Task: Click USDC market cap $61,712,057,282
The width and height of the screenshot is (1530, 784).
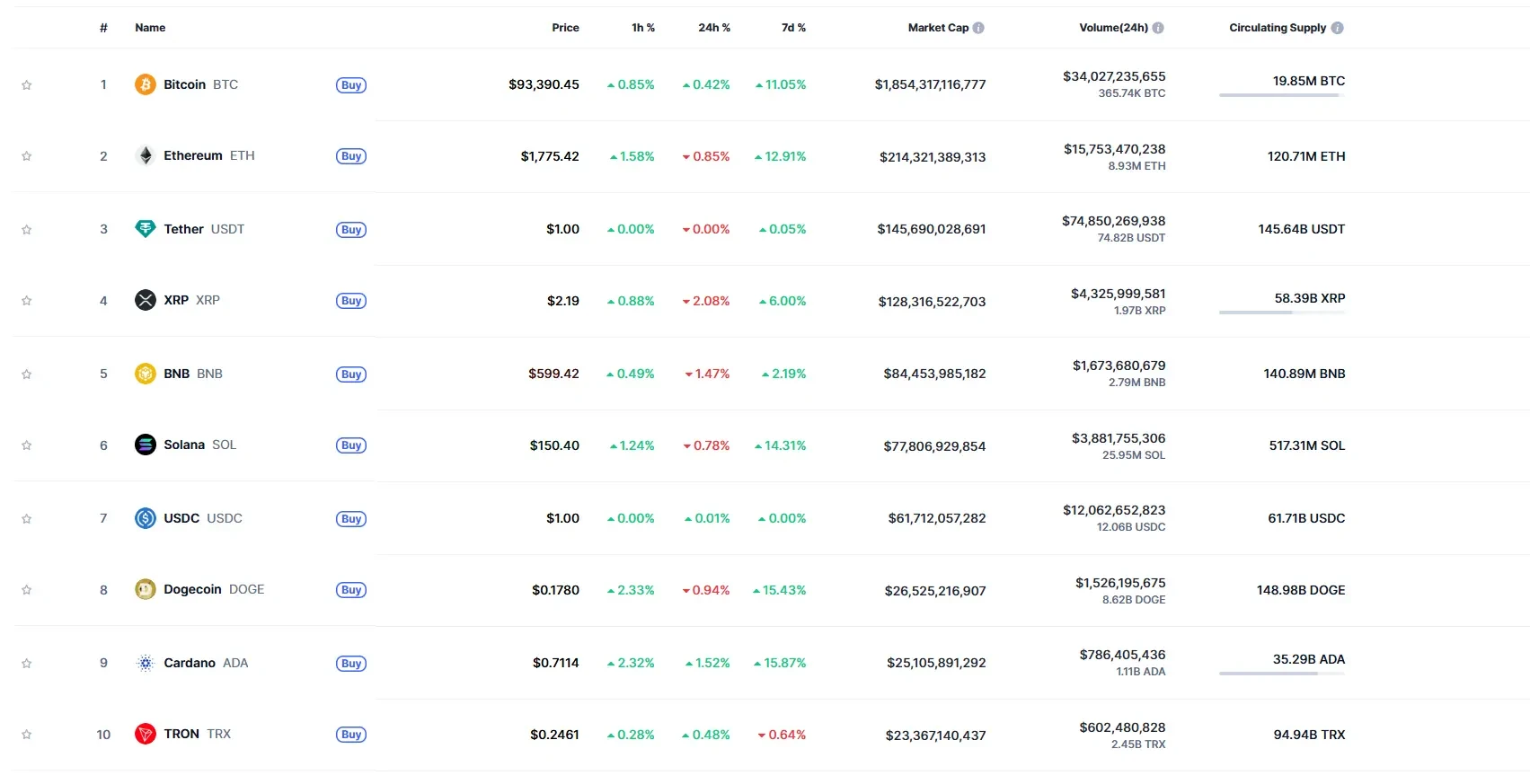Action: (x=937, y=518)
